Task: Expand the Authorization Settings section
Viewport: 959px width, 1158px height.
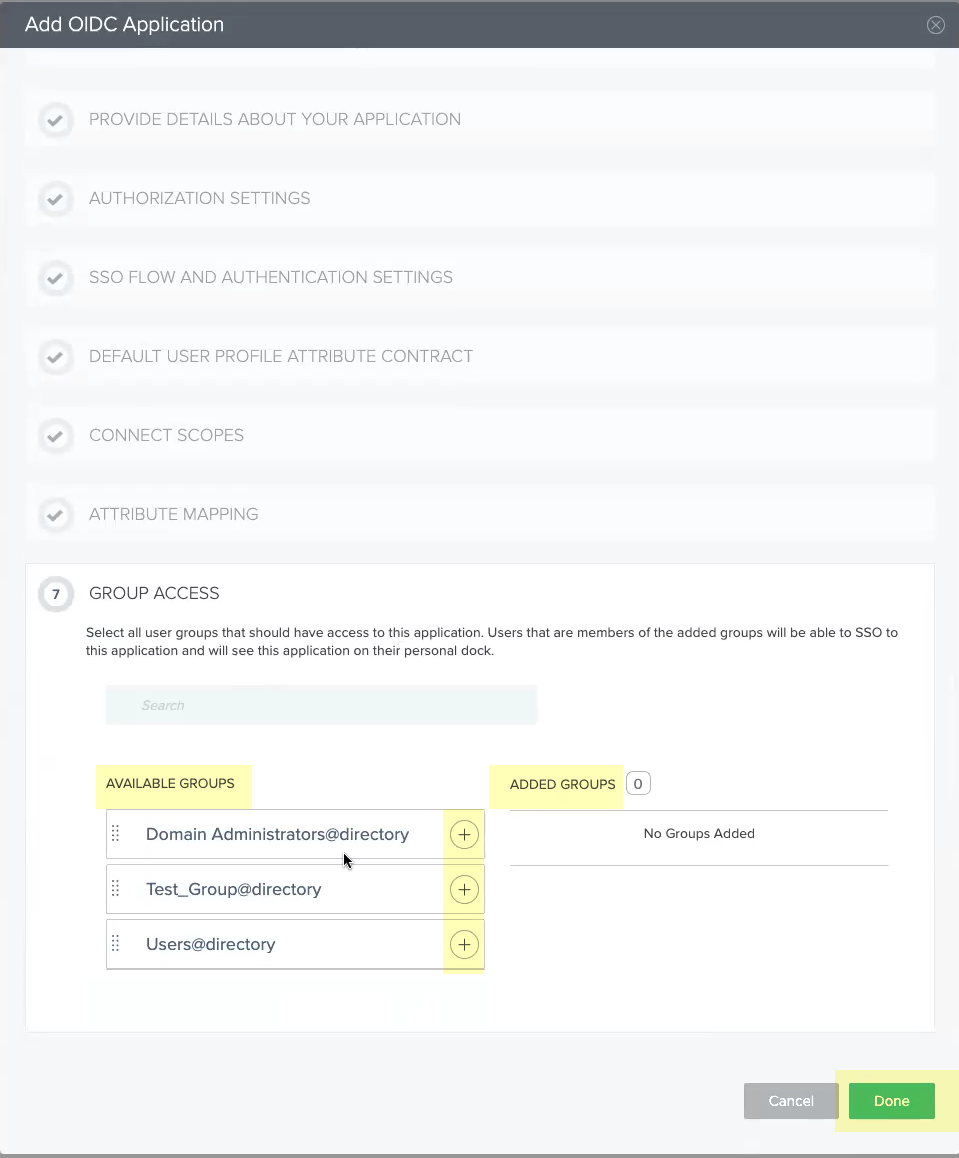Action: pyautogui.click(x=200, y=199)
